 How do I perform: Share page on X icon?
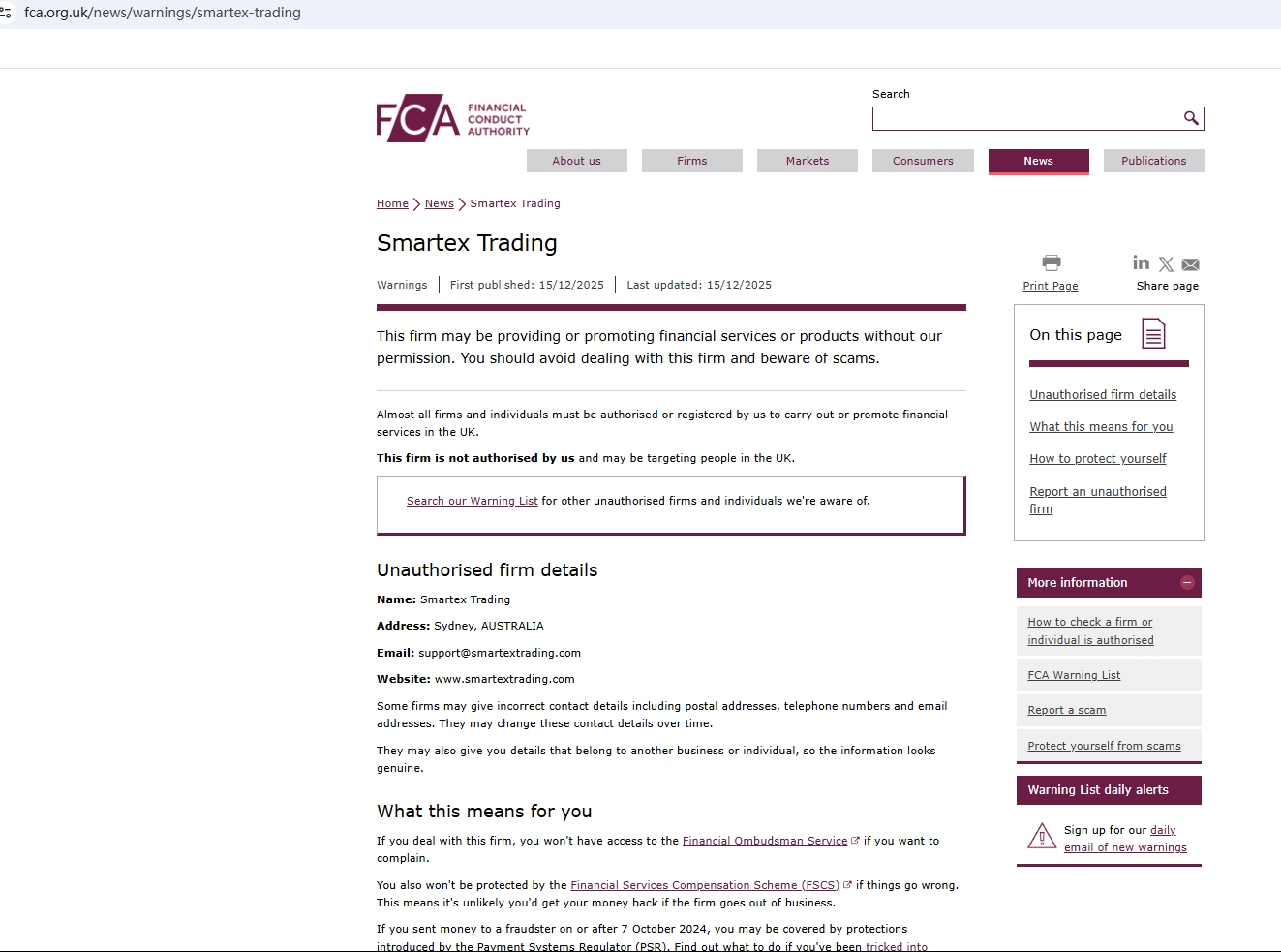(1166, 264)
